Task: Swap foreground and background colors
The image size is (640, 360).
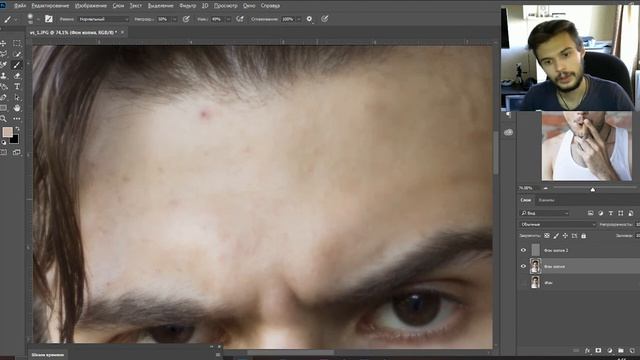Action: click(x=17, y=129)
